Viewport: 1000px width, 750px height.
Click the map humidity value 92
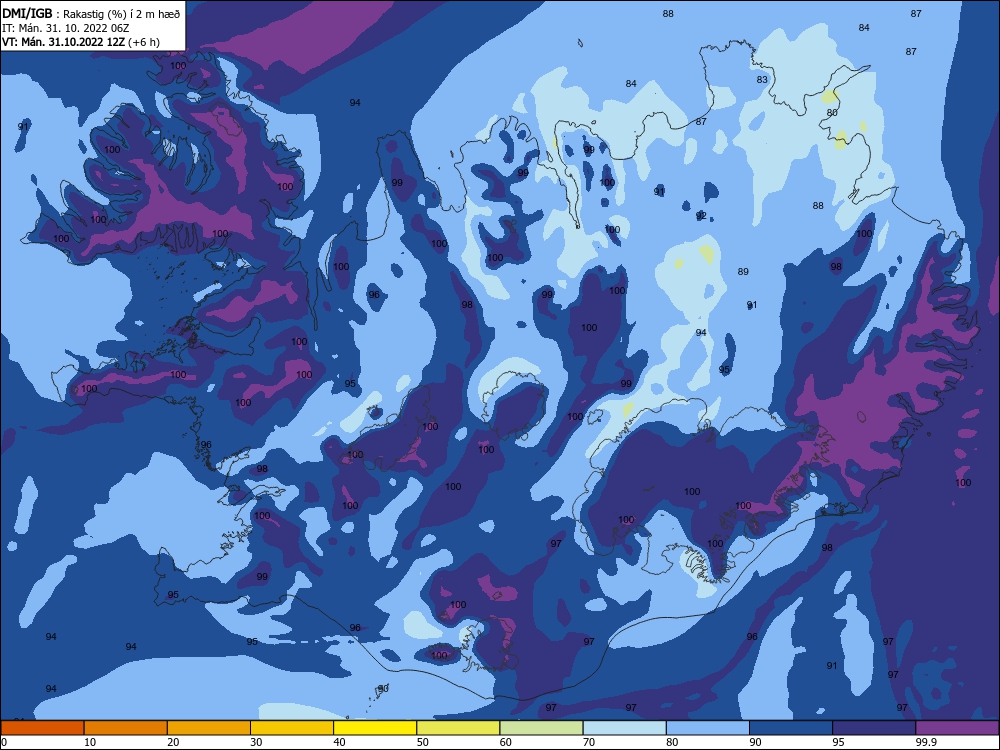pyautogui.click(x=701, y=216)
